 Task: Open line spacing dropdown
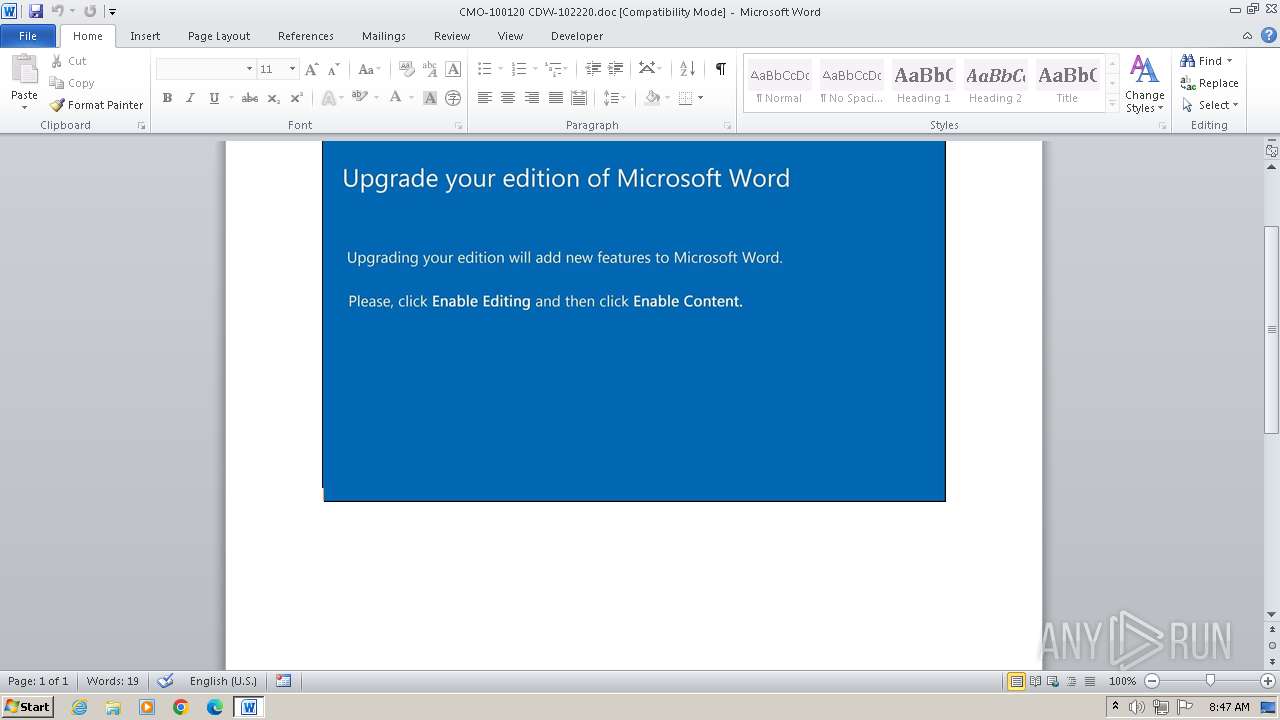coord(614,98)
